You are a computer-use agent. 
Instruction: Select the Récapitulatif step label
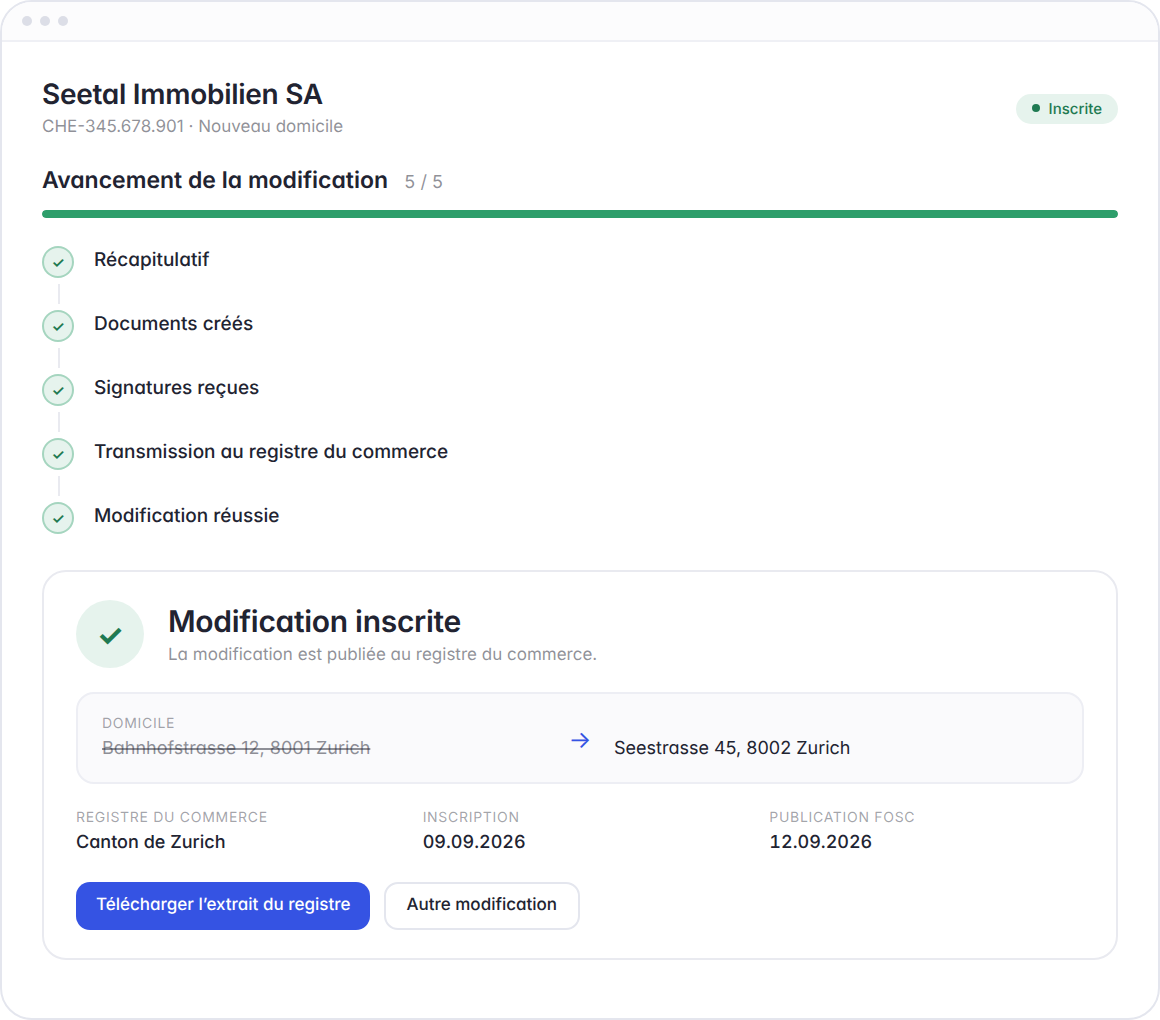(x=152, y=260)
